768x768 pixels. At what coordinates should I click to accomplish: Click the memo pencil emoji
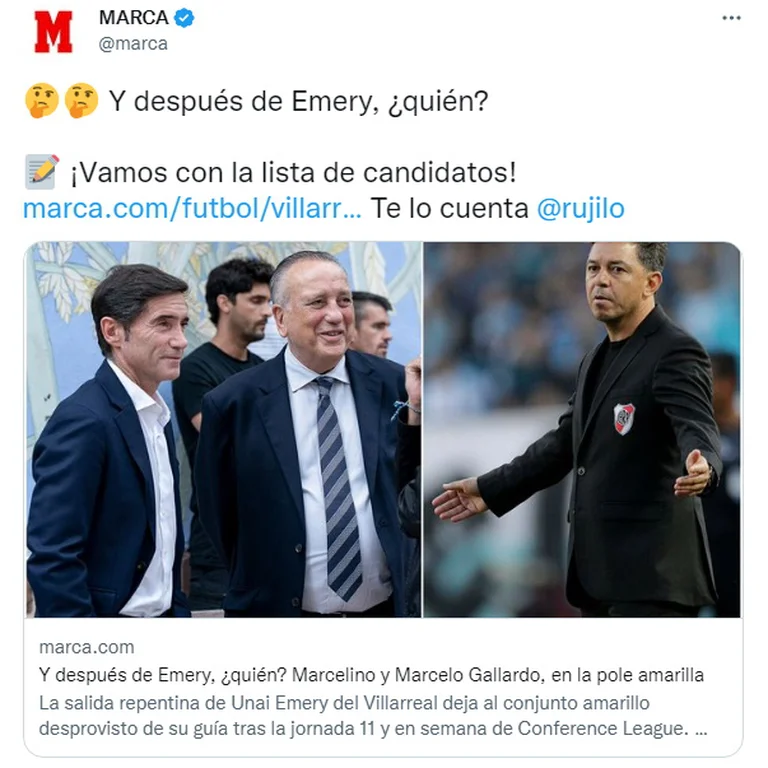[x=42, y=172]
